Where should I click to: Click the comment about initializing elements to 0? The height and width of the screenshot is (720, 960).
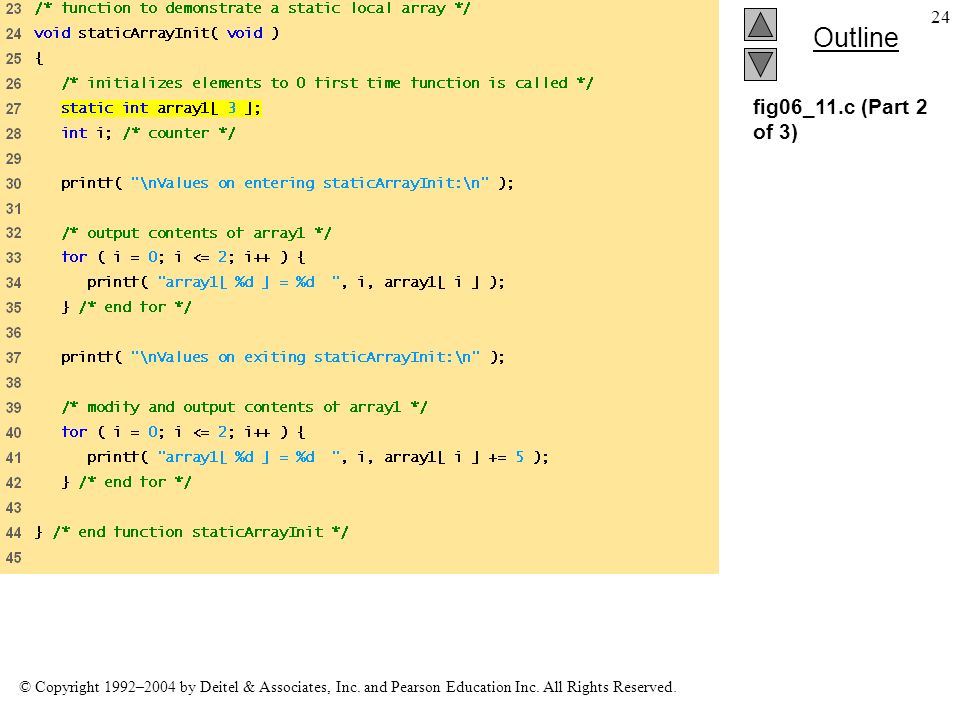point(327,83)
